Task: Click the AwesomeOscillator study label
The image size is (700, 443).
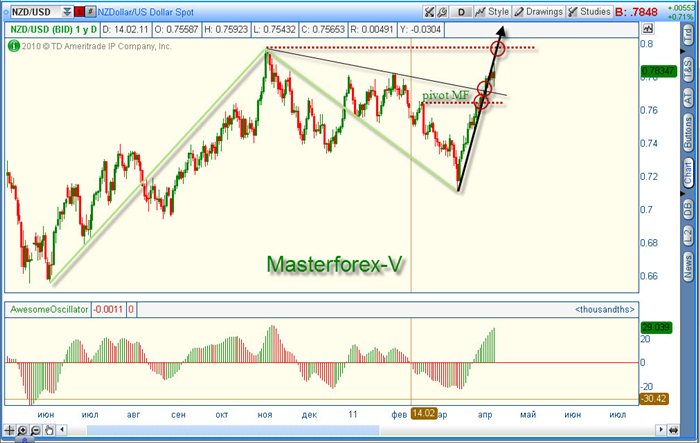Action: pyautogui.click(x=49, y=309)
